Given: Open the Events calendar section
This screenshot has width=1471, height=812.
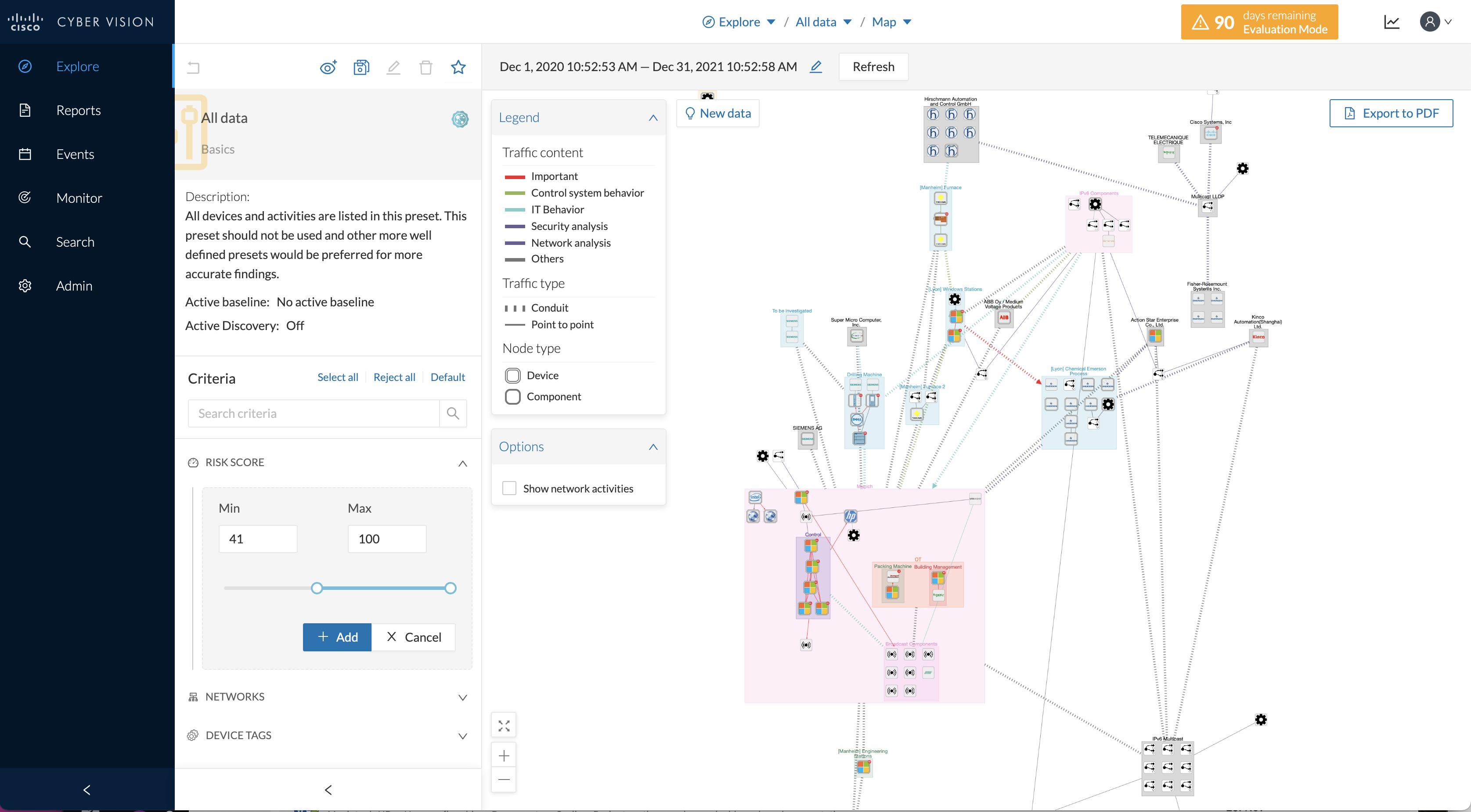Looking at the screenshot, I should pos(25,154).
